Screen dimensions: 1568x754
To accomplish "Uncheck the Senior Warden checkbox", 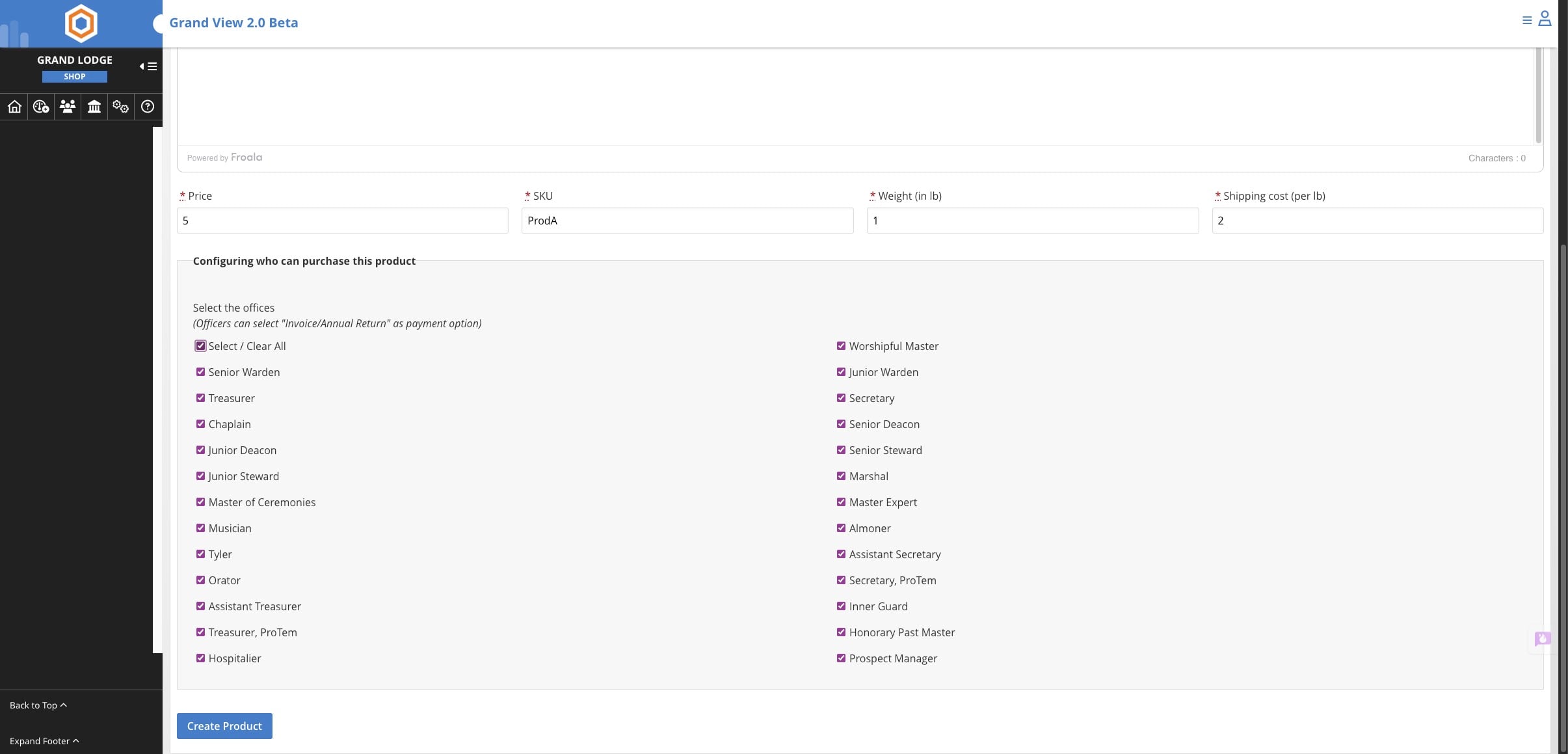I will [x=200, y=372].
